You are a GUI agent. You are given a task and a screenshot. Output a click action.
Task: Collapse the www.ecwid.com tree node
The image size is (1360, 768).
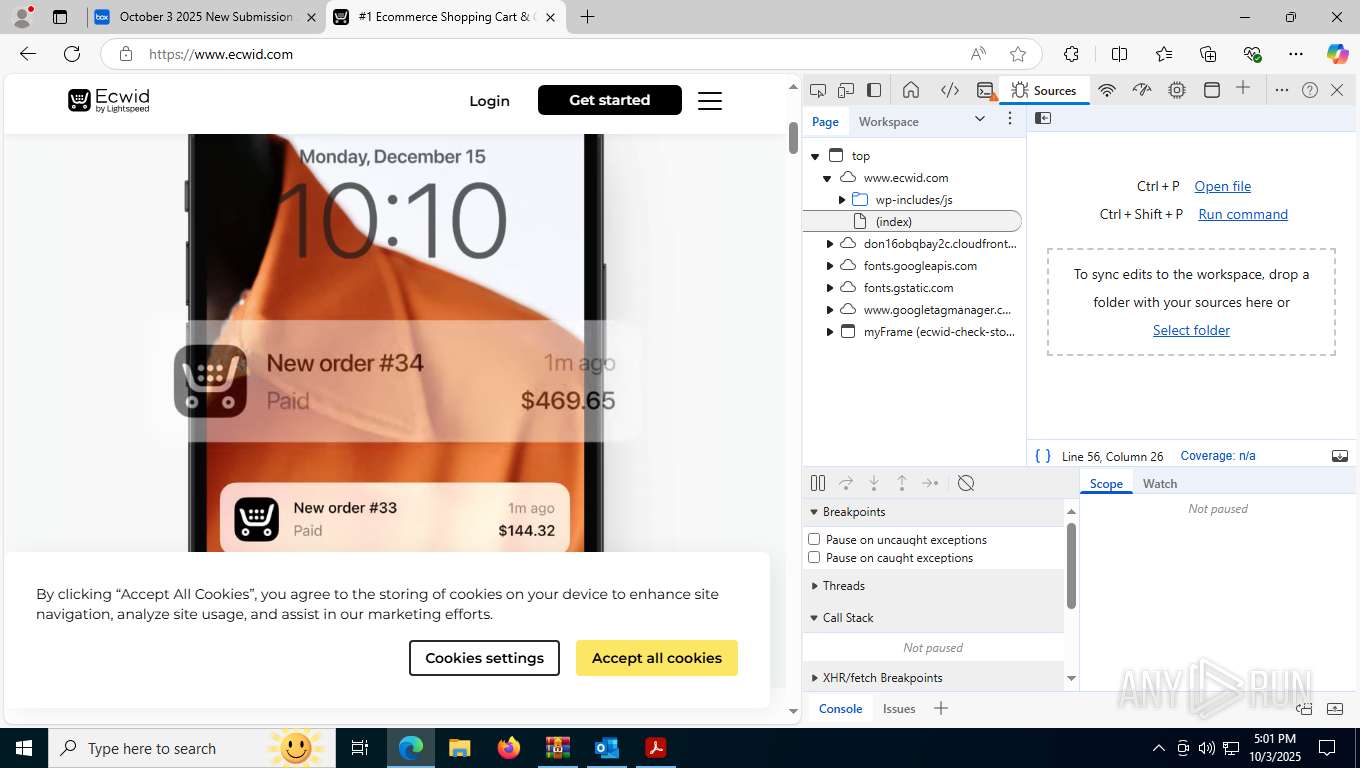(x=828, y=178)
